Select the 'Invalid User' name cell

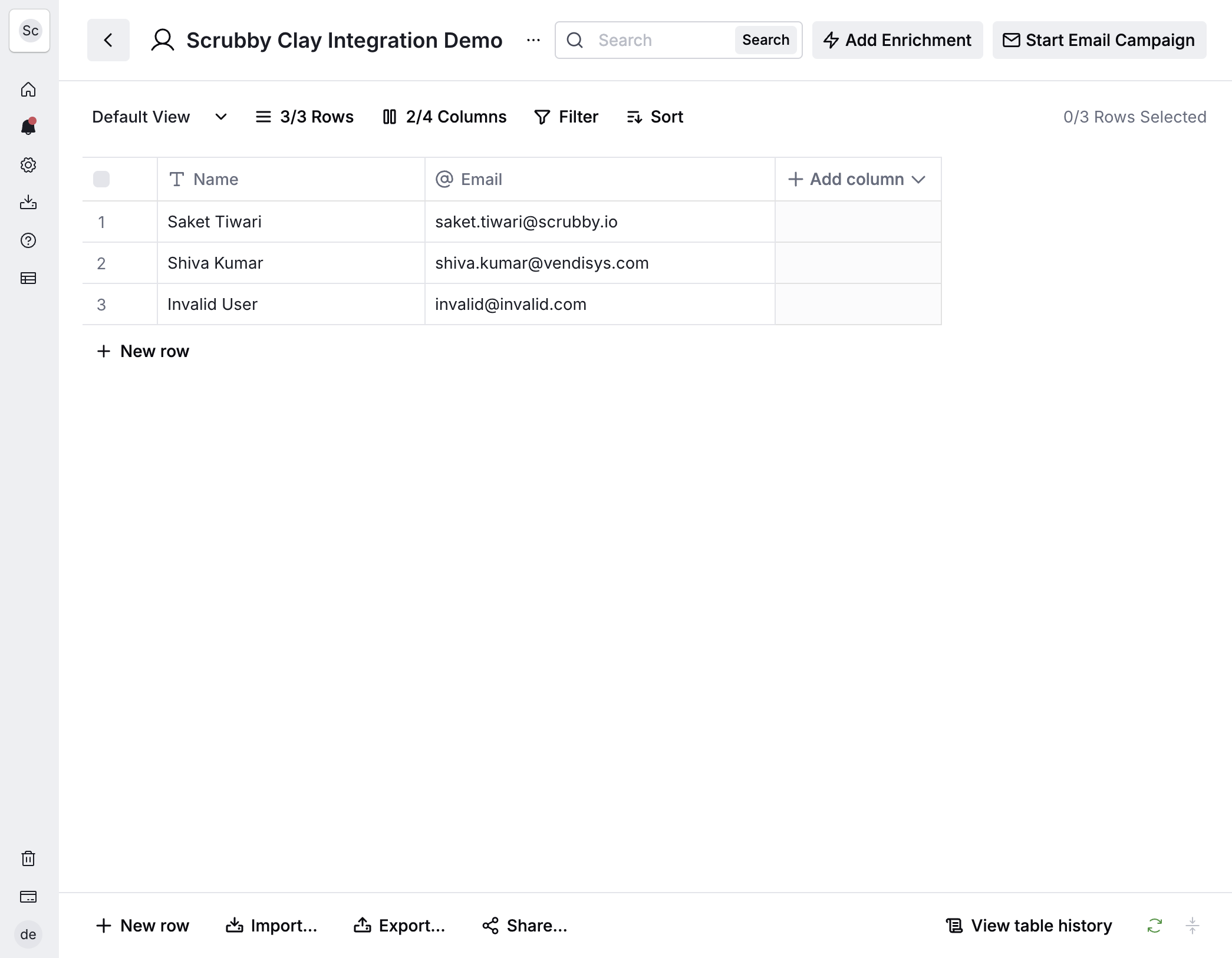(x=291, y=304)
